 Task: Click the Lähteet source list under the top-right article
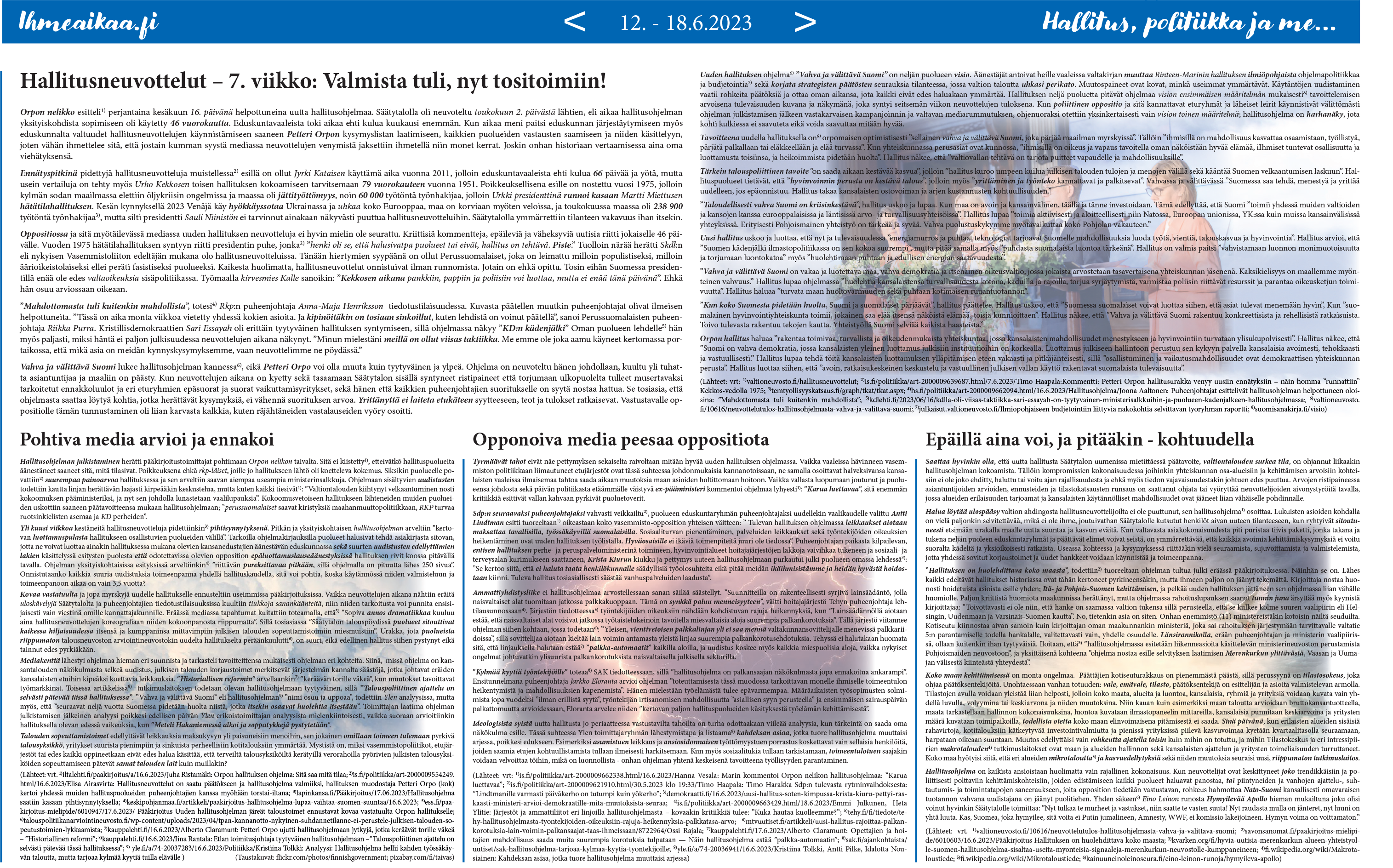click(x=1028, y=395)
